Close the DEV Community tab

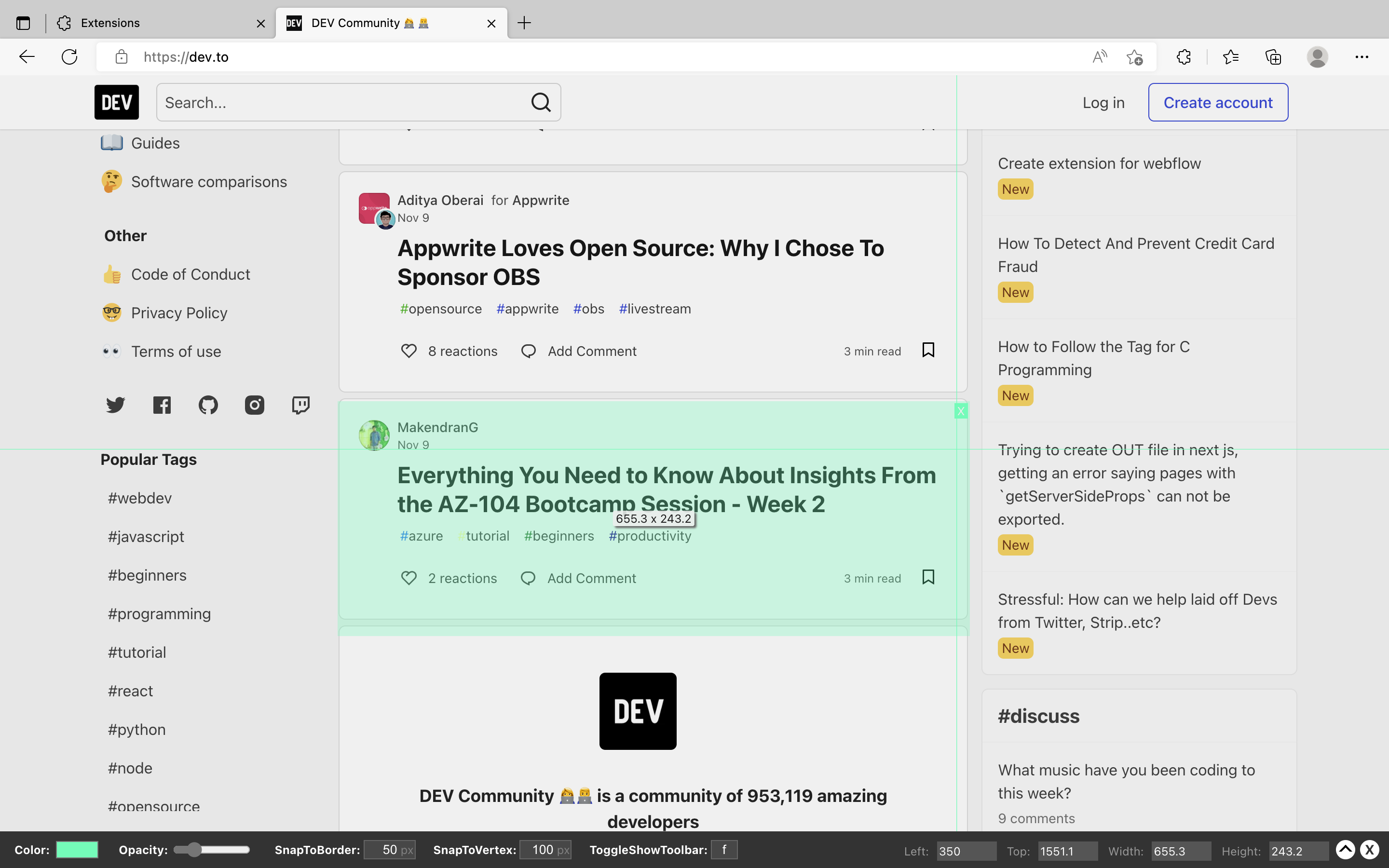coord(491,24)
